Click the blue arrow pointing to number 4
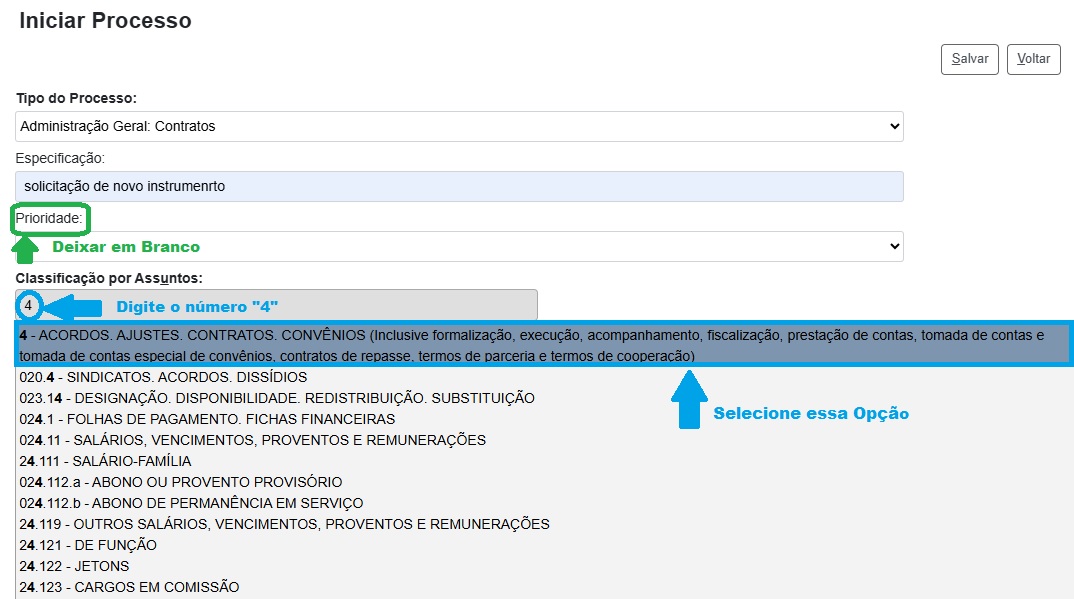The width and height of the screenshot is (1074, 599). point(70,306)
